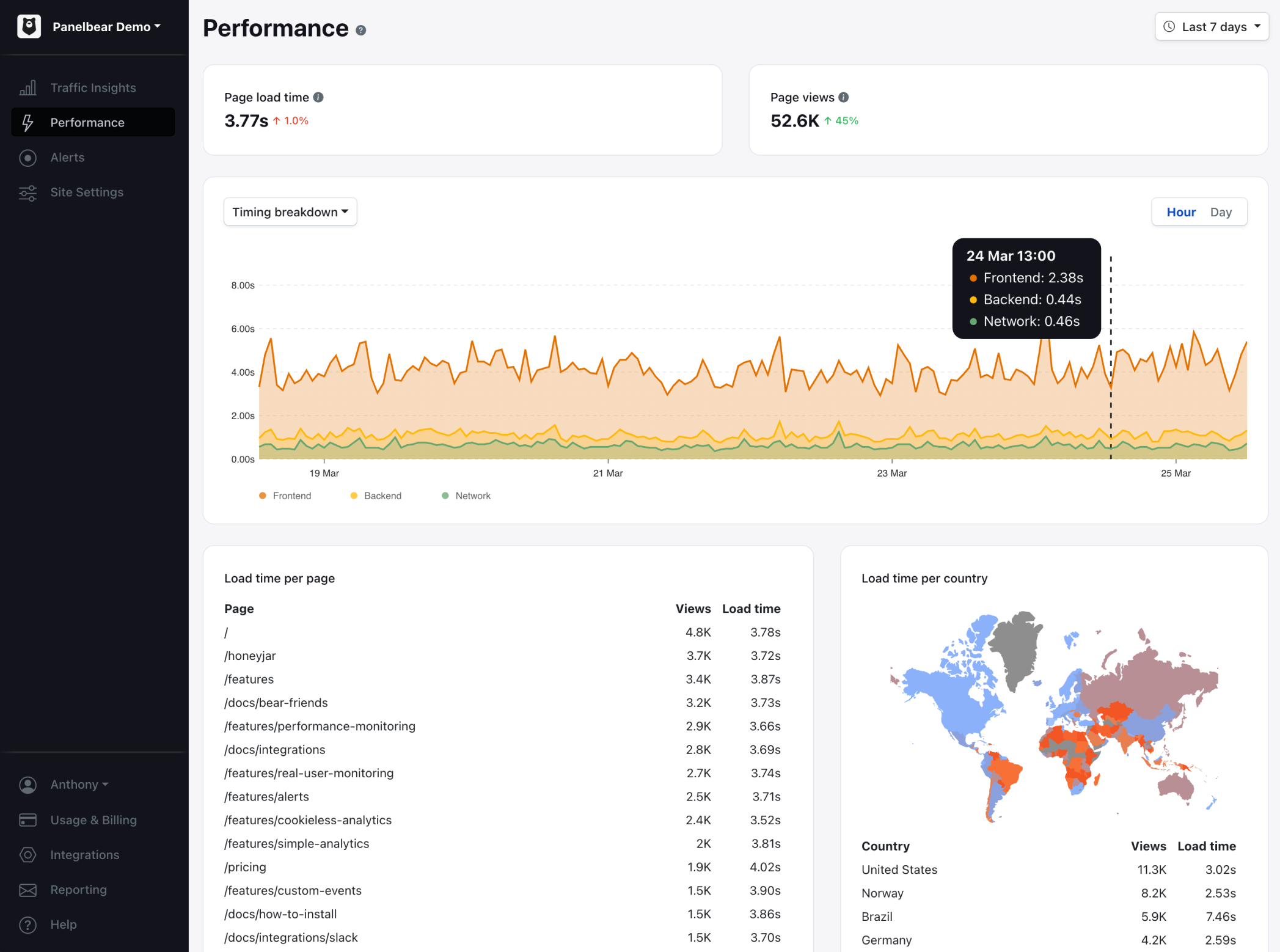
Task: Click the Alerts target icon in sidebar
Action: [x=28, y=158]
